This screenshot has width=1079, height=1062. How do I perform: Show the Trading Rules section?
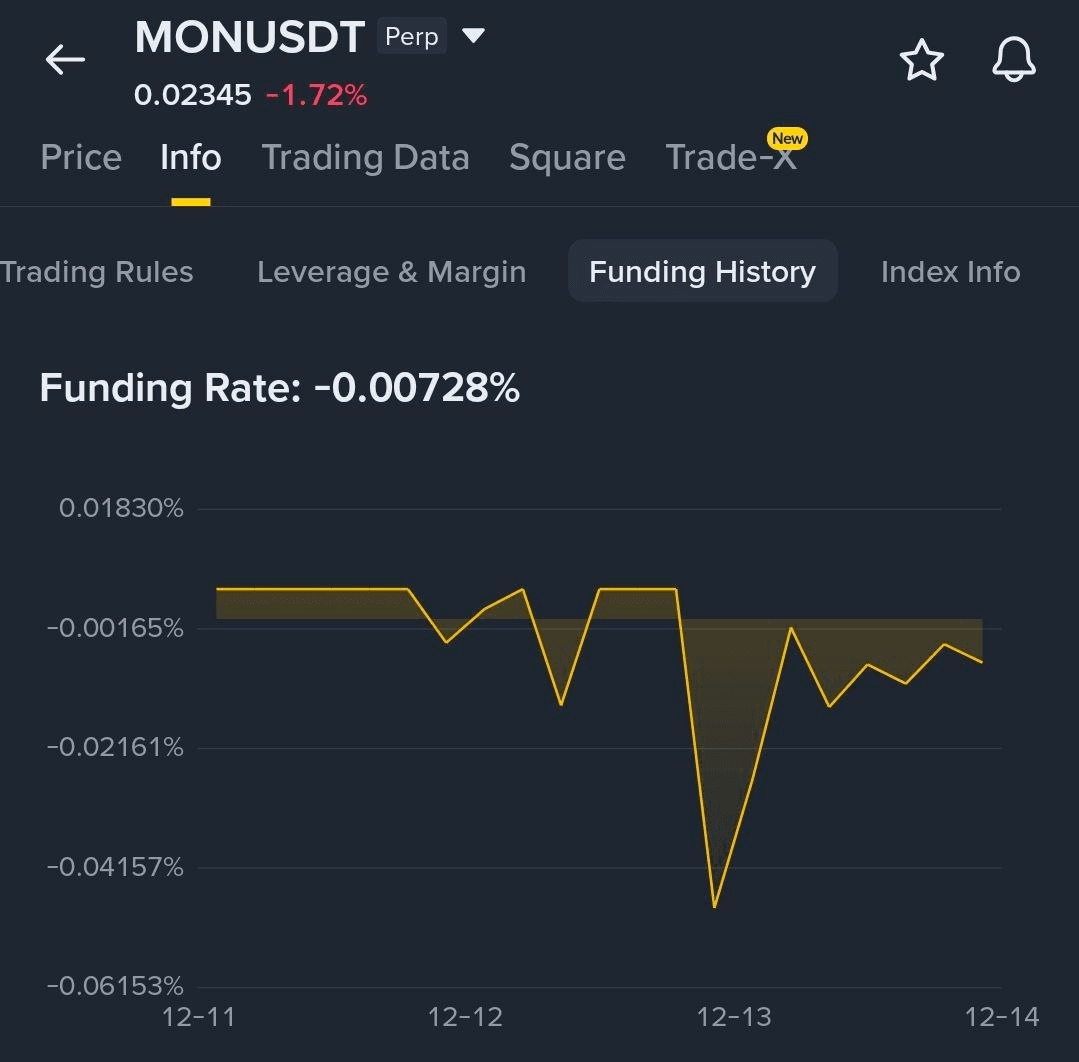point(97,272)
